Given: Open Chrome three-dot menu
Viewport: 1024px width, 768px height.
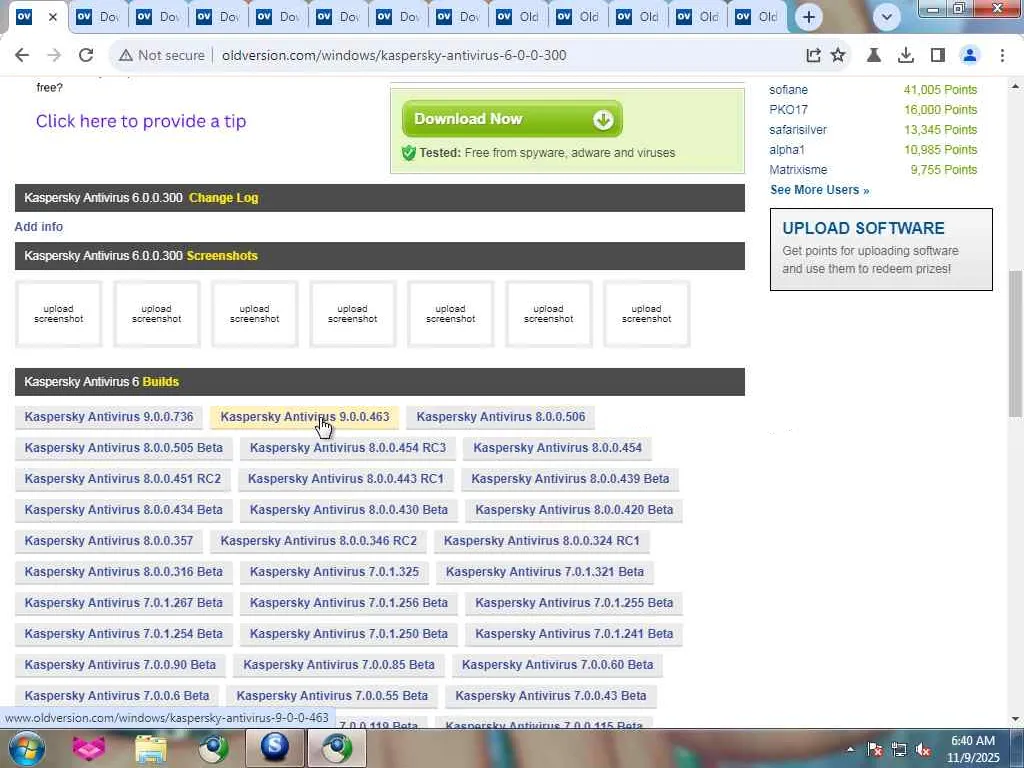Looking at the screenshot, I should tap(1002, 56).
